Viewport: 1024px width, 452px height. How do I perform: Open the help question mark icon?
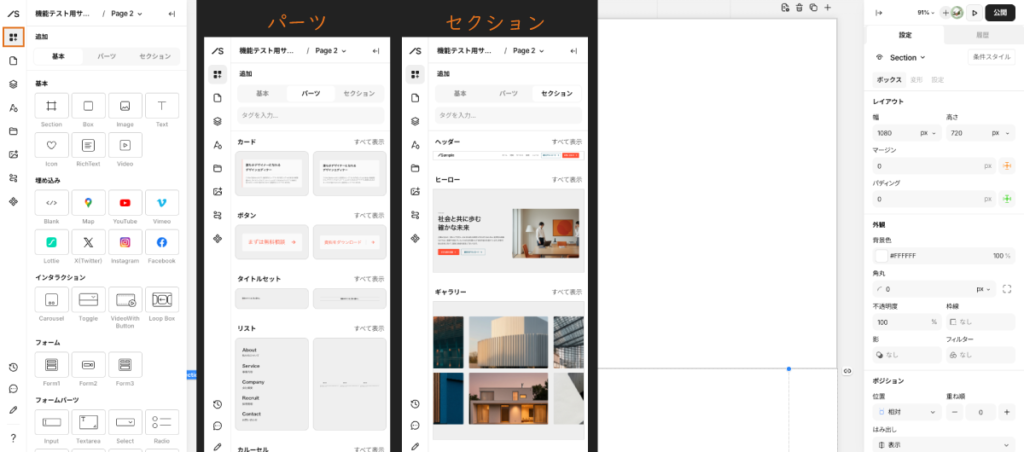tap(13, 438)
